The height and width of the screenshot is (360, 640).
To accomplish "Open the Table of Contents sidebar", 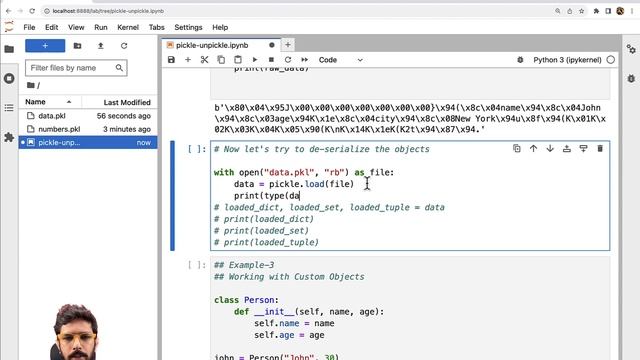I will click(9, 108).
